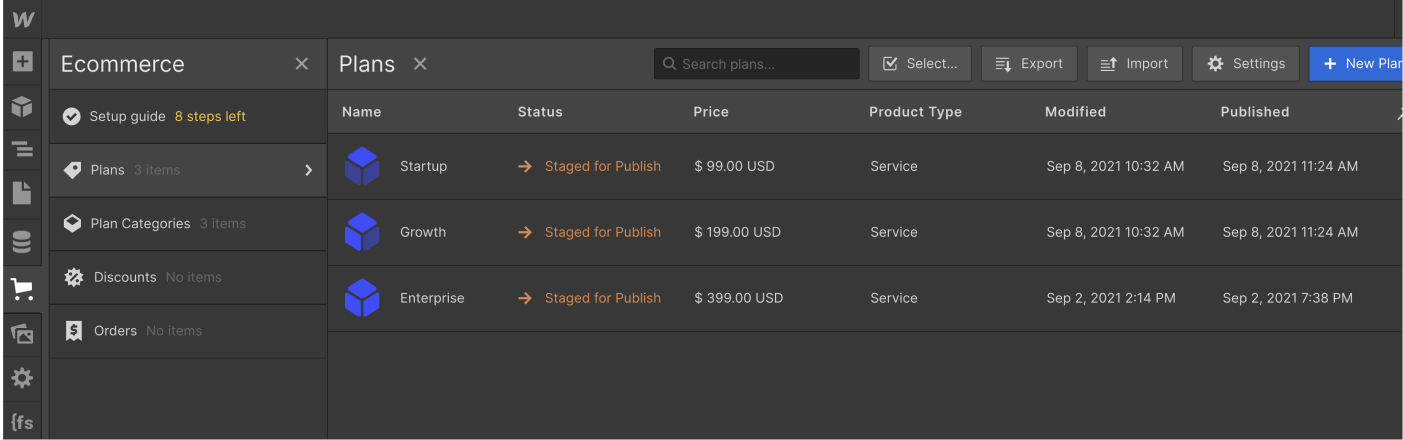Open Plan Categories in Ecommerce panel
Image resolution: width=1403 pixels, height=440 pixels.
pos(140,224)
